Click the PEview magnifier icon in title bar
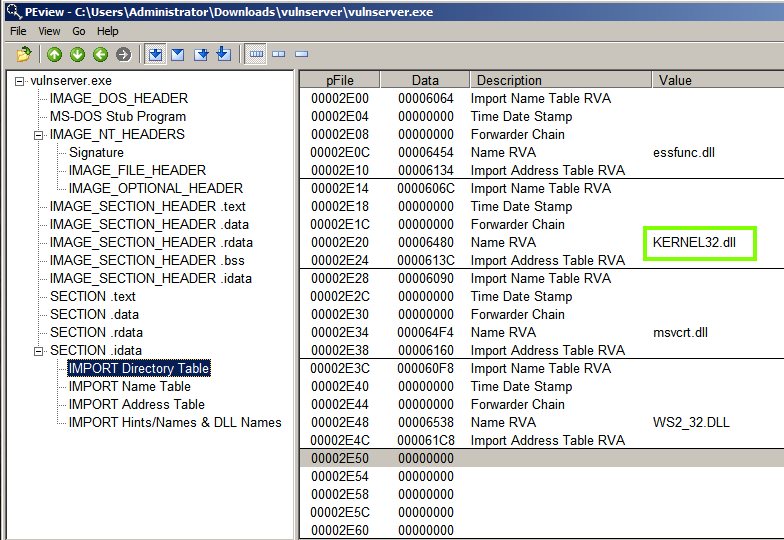 [x=14, y=11]
